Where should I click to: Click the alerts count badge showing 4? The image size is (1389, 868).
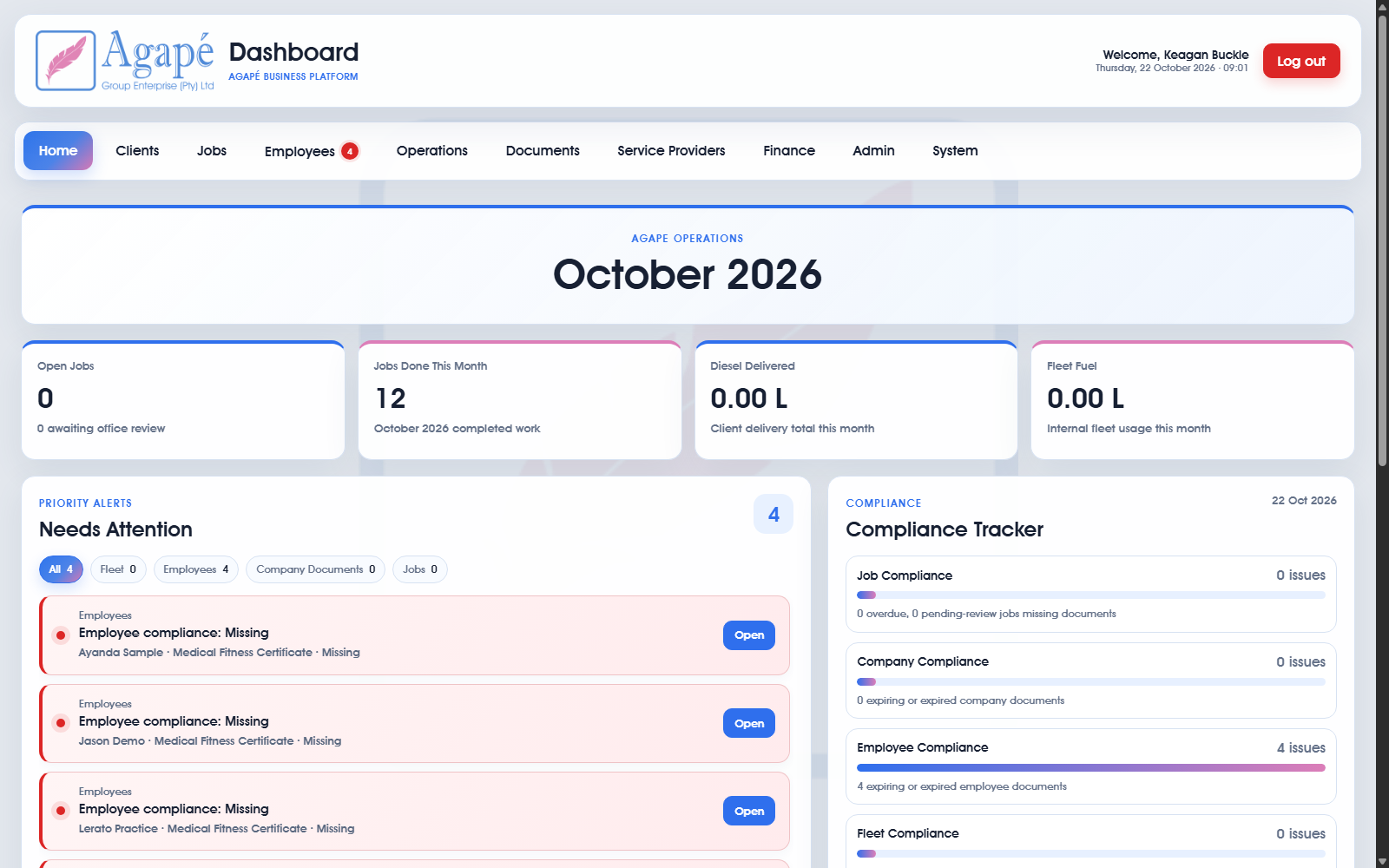tap(773, 515)
